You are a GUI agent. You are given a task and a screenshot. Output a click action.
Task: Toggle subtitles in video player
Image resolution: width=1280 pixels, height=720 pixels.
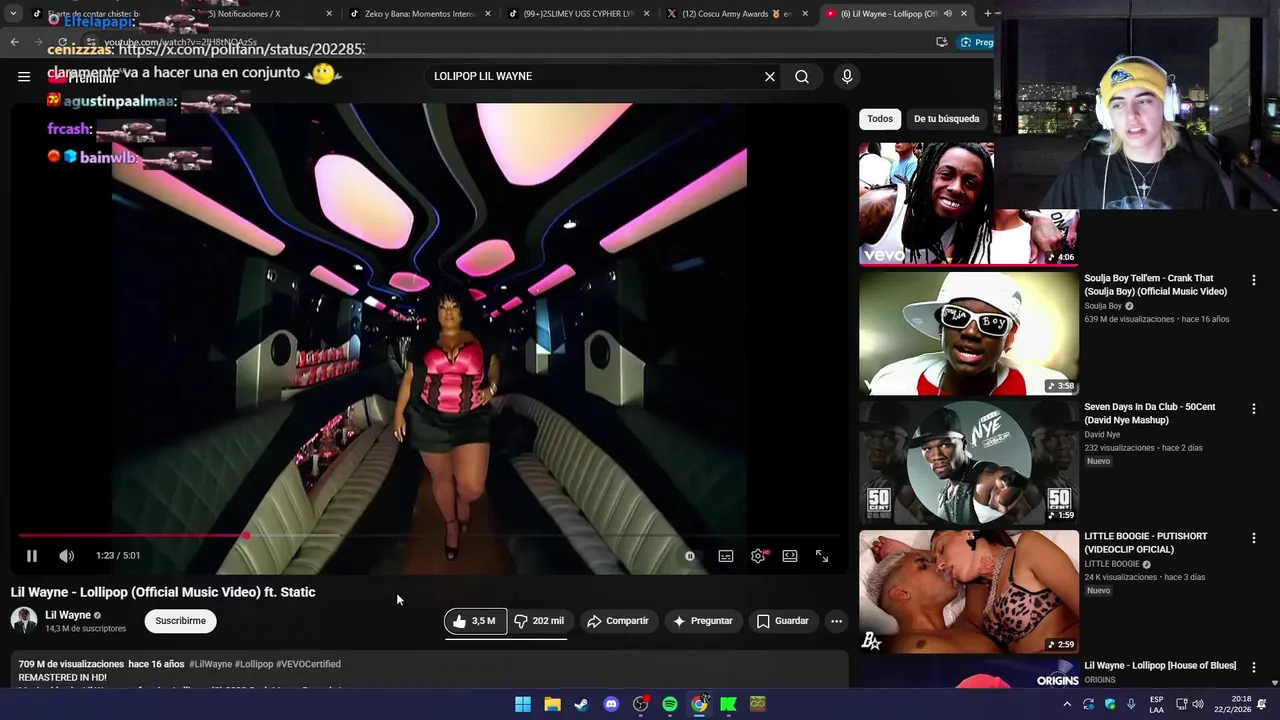[726, 556]
